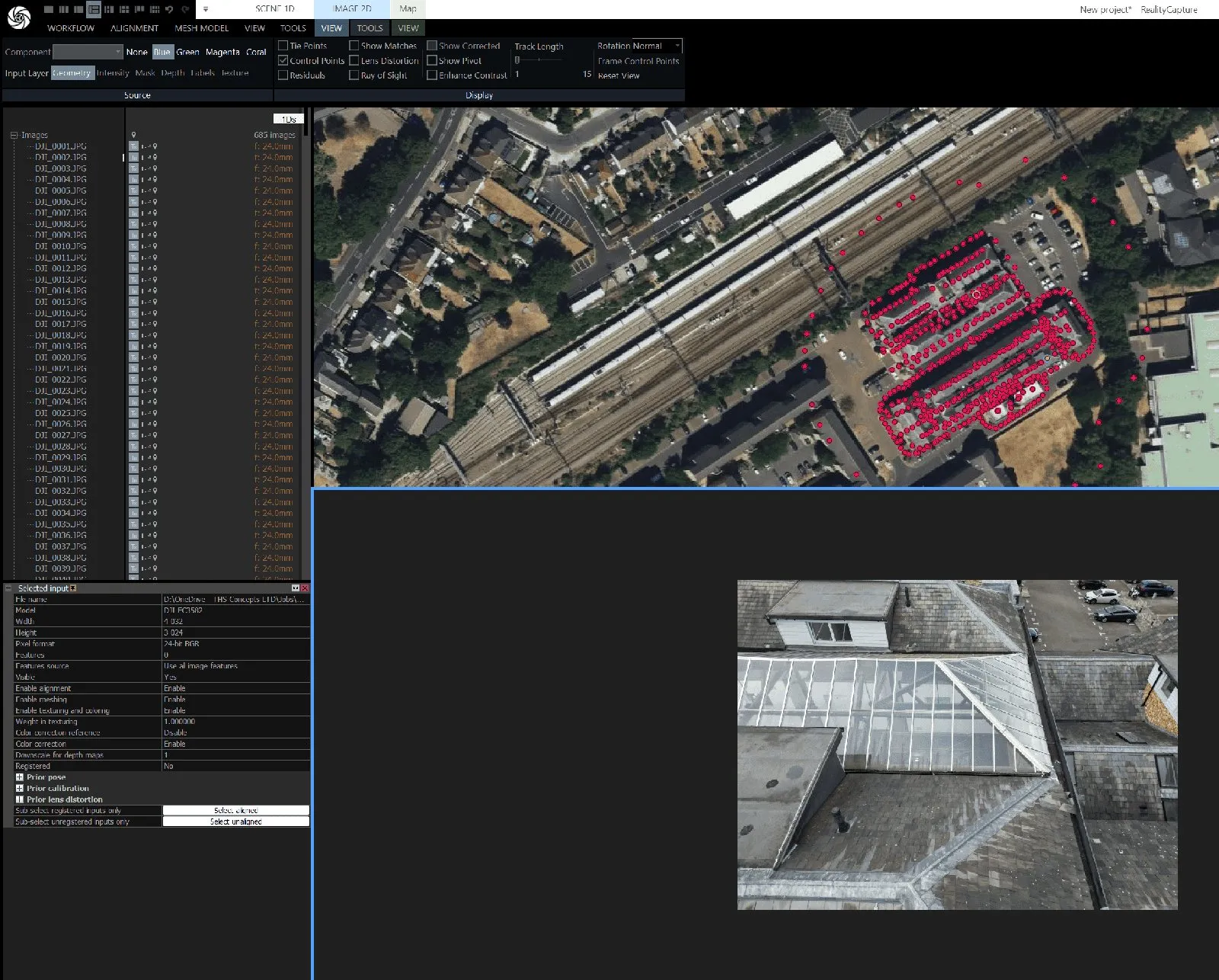Close the Selected input panel
Viewport: 1219px width, 980px height.
[x=305, y=588]
